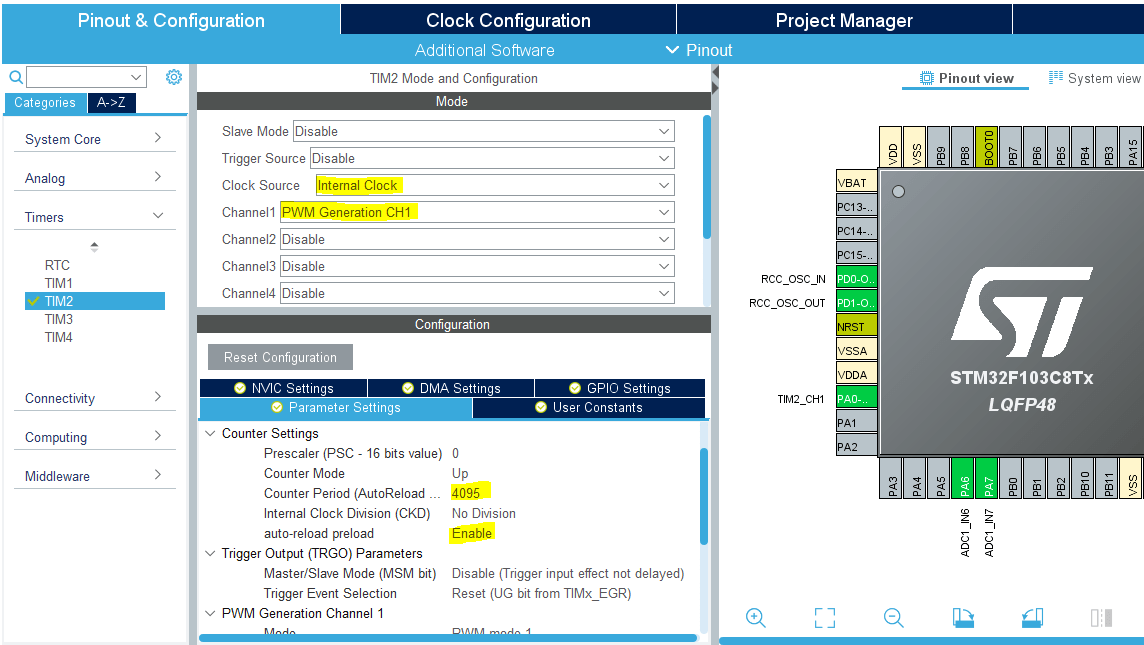This screenshot has width=1144, height=645.
Task: Open the Trigger Source dropdown
Action: pos(492,158)
